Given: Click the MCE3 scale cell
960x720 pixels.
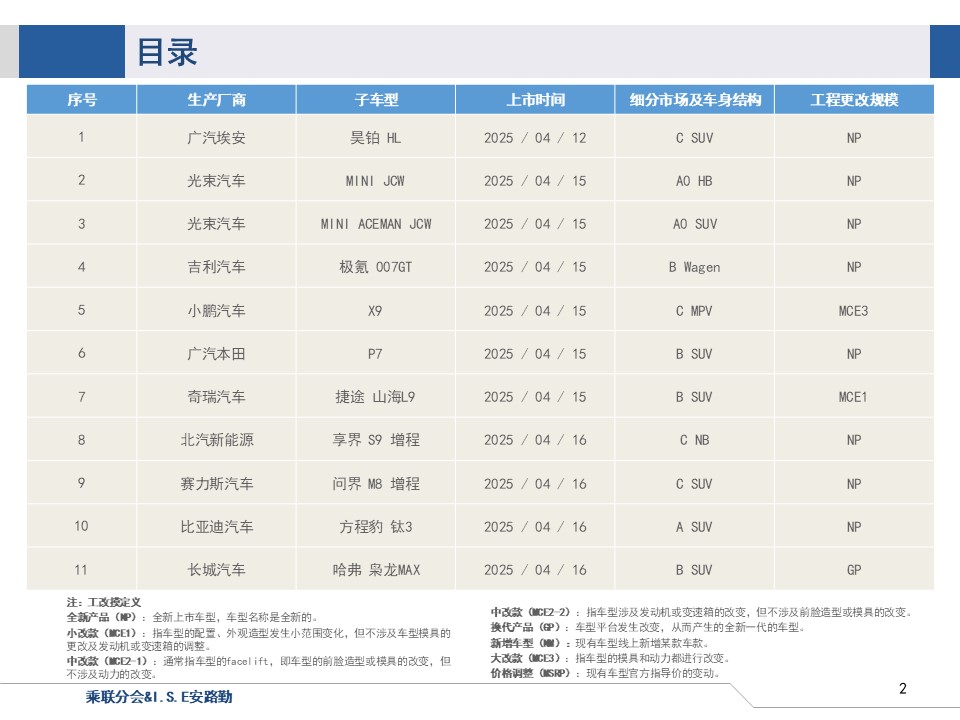Looking at the screenshot, I should [854, 310].
